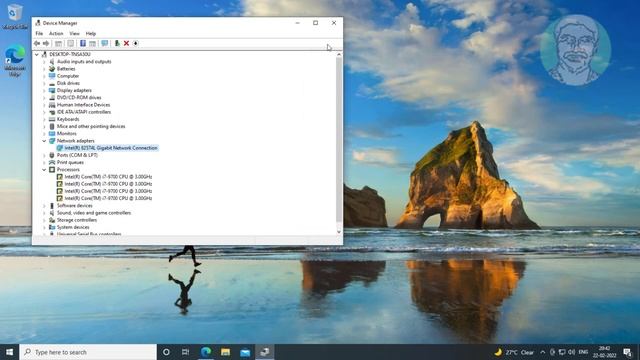The image size is (640, 360).
Task: Open the Action menu
Action: pyautogui.click(x=56, y=33)
